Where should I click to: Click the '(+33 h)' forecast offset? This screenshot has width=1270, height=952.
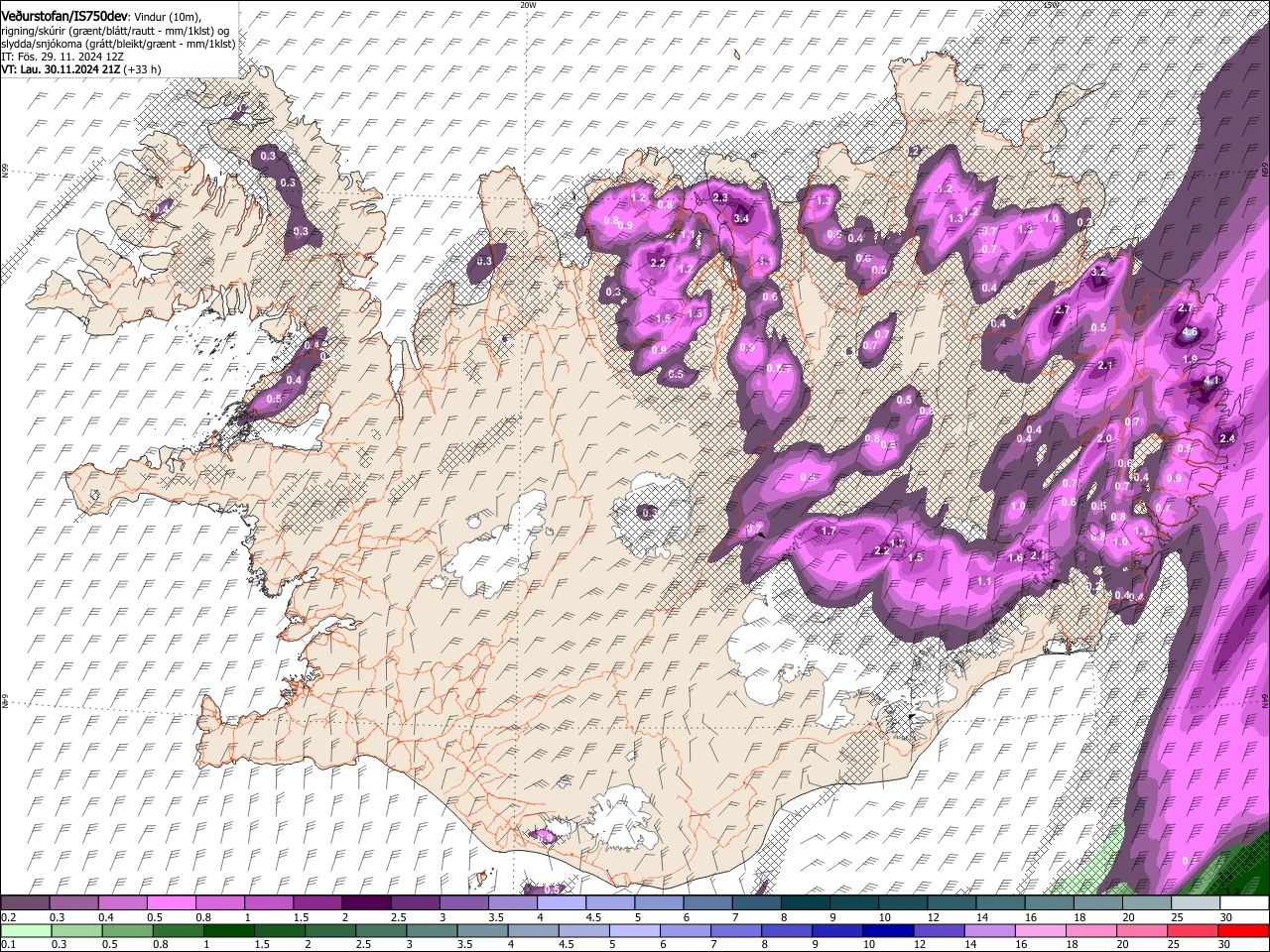coord(143,69)
